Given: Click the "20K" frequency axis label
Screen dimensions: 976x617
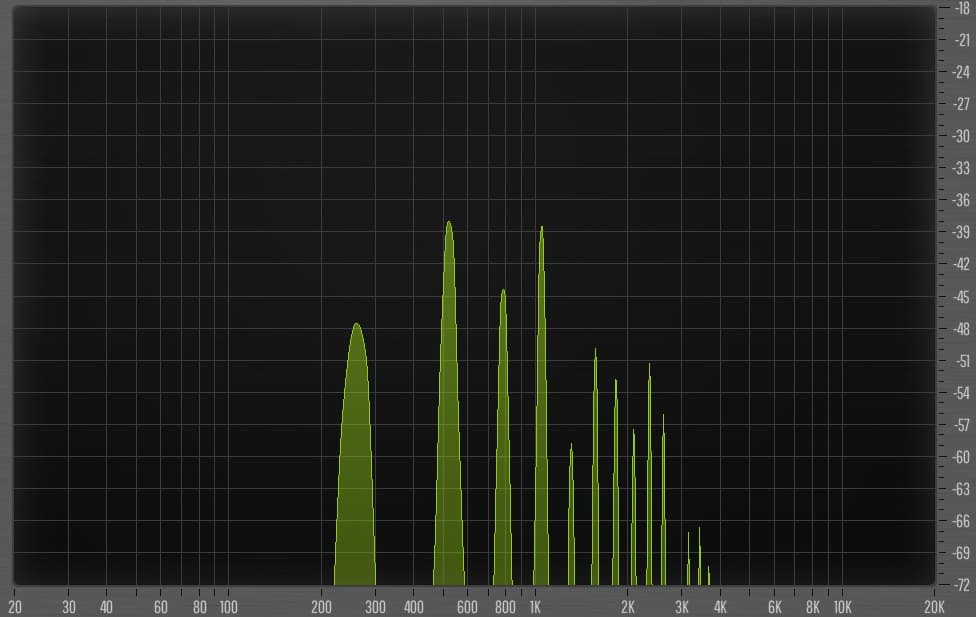Looking at the screenshot, I should [934, 607].
